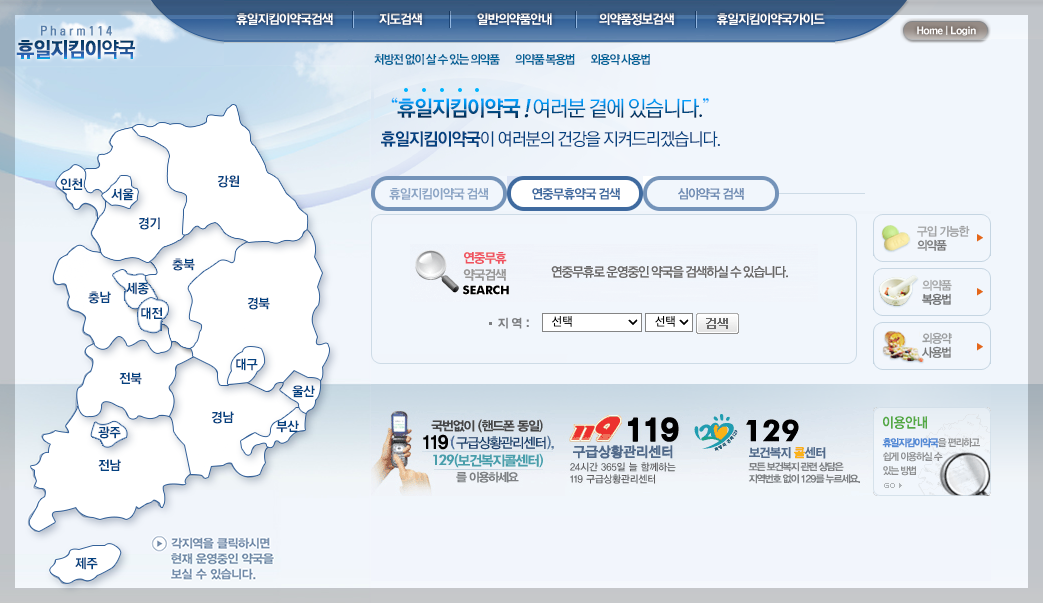The height and width of the screenshot is (603, 1043).
Task: Select 강원 region on the map
Action: click(x=228, y=181)
